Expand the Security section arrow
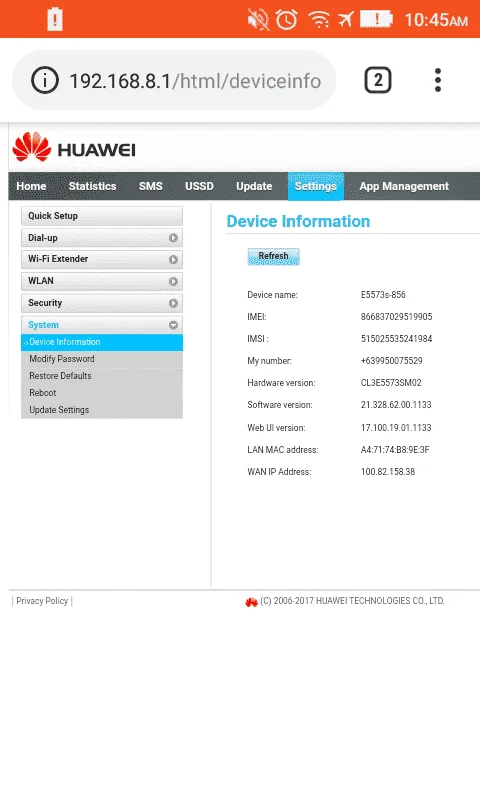 pos(173,303)
